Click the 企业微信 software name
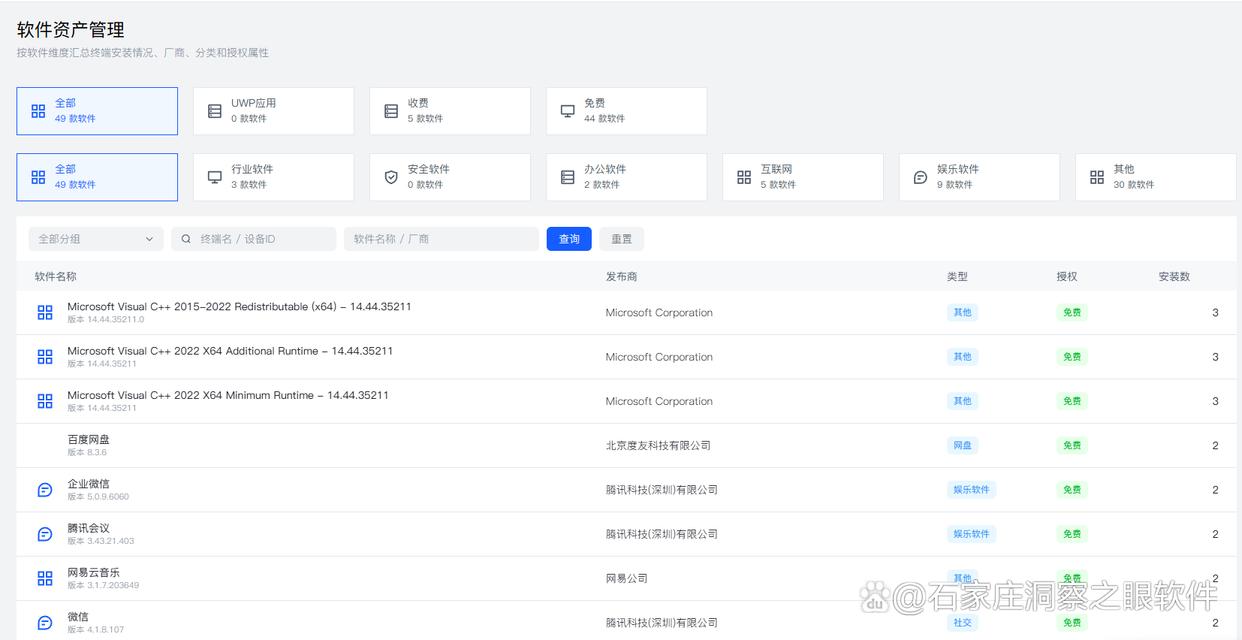The width and height of the screenshot is (1242, 640). tap(89, 484)
